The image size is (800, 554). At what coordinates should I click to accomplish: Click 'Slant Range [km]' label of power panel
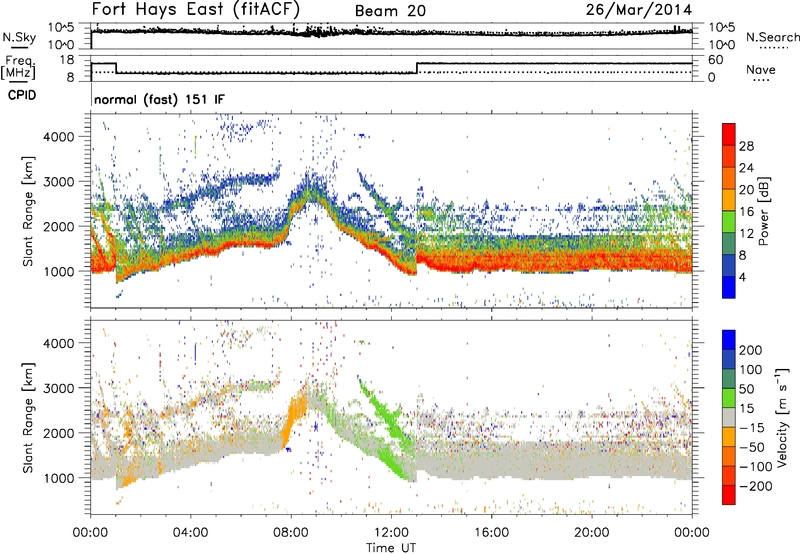pos(28,211)
